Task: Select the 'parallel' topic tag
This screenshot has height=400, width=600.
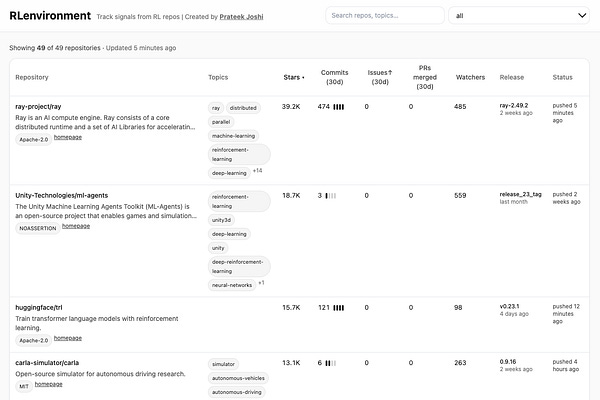Action: click(x=221, y=122)
